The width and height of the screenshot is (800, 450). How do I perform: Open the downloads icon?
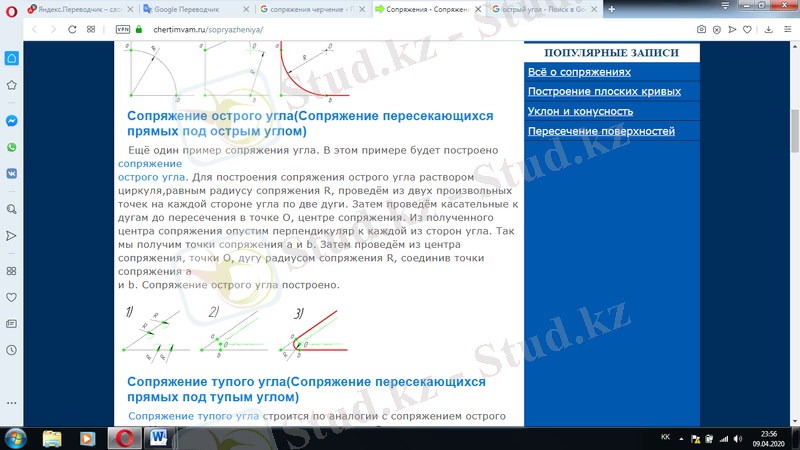[768, 30]
